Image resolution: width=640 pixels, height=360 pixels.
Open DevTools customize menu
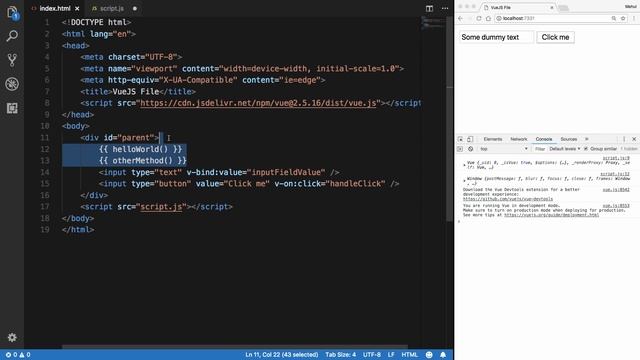coord(624,139)
